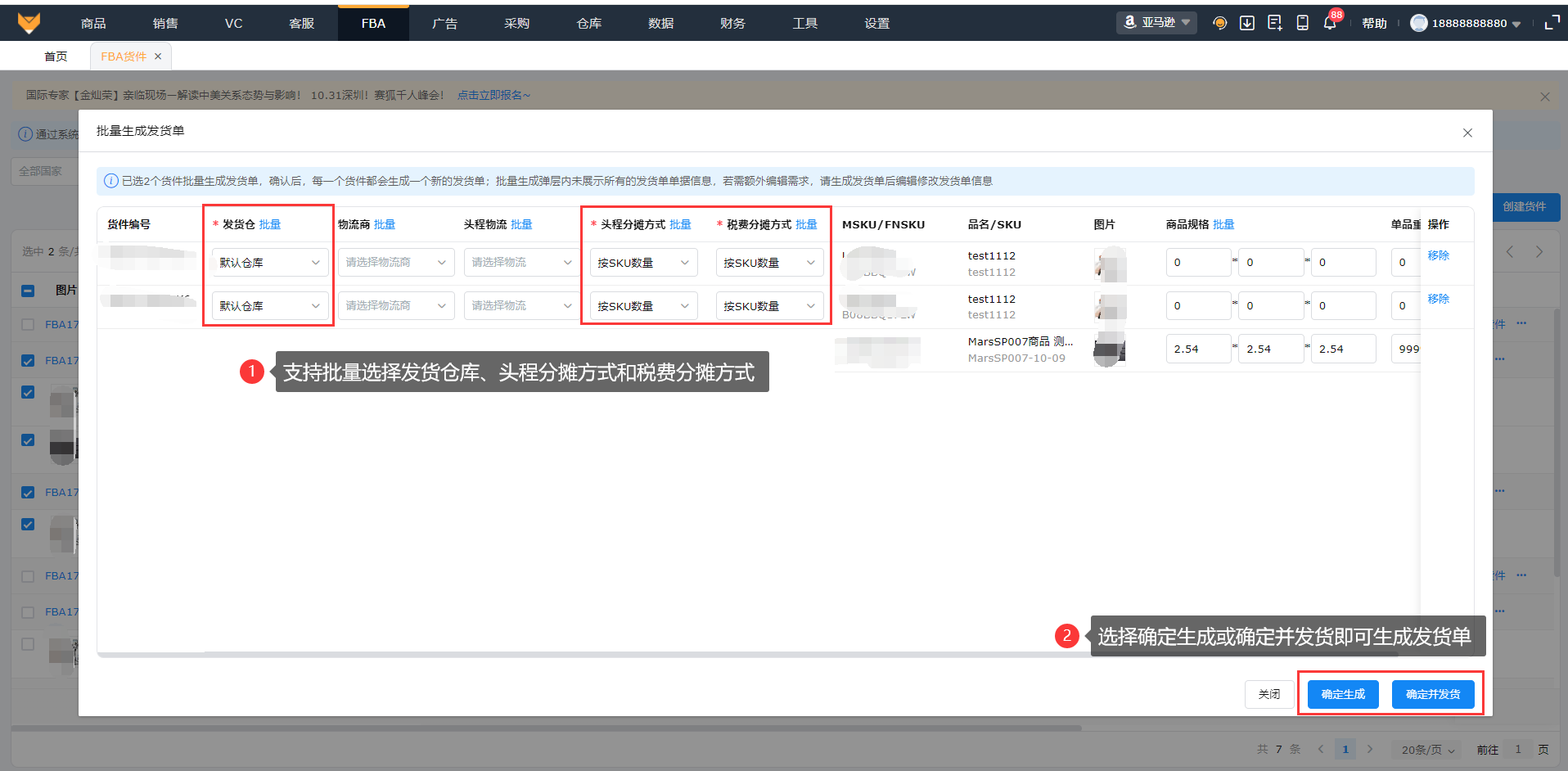Open 发货仓 默认仓库 dropdown in first row

coord(270,263)
